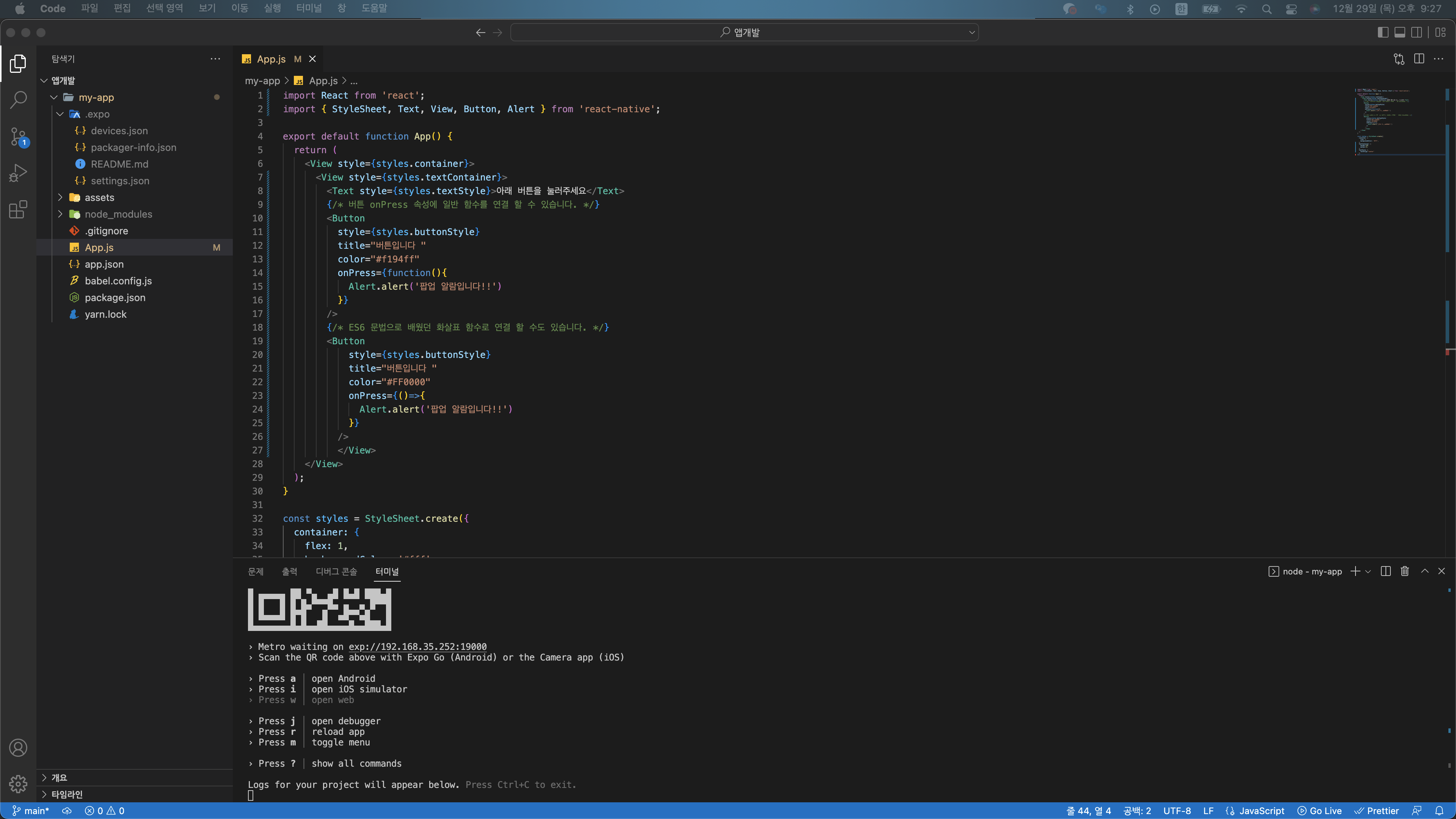This screenshot has width=1456, height=819.
Task: Click the 앱개발 command center search field
Action: [x=744, y=33]
